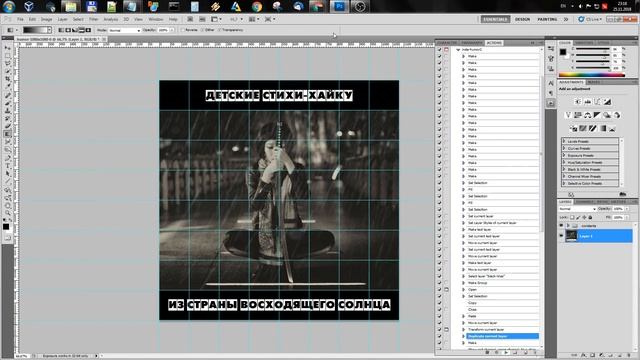Select the Duplicate current layer step
Image resolution: width=640 pixels, height=360 pixels.
point(502,336)
